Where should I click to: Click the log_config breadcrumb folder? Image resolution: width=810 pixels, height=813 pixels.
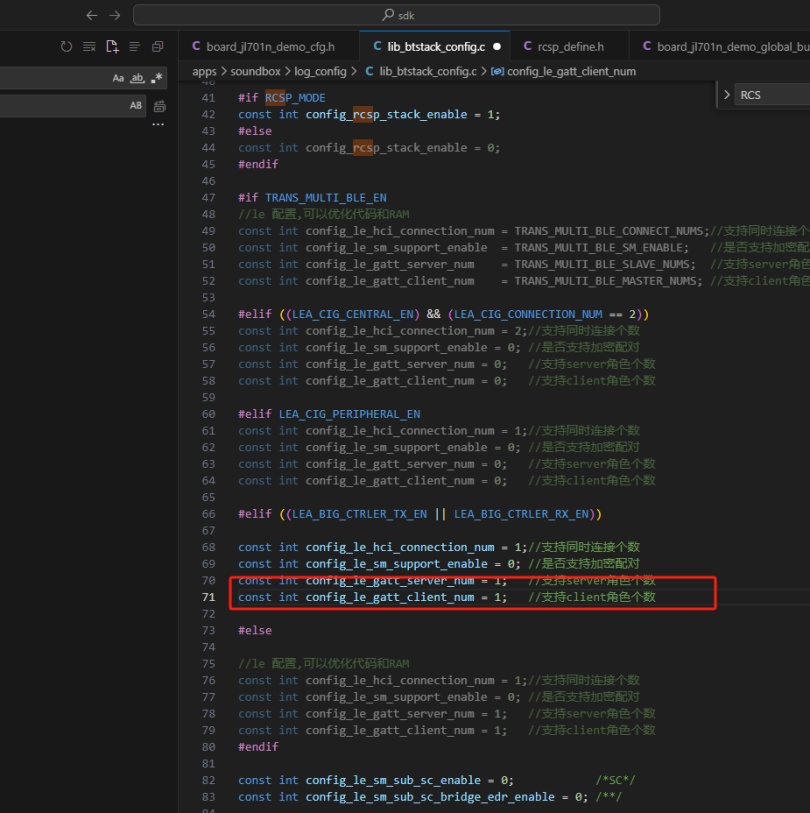click(320, 72)
